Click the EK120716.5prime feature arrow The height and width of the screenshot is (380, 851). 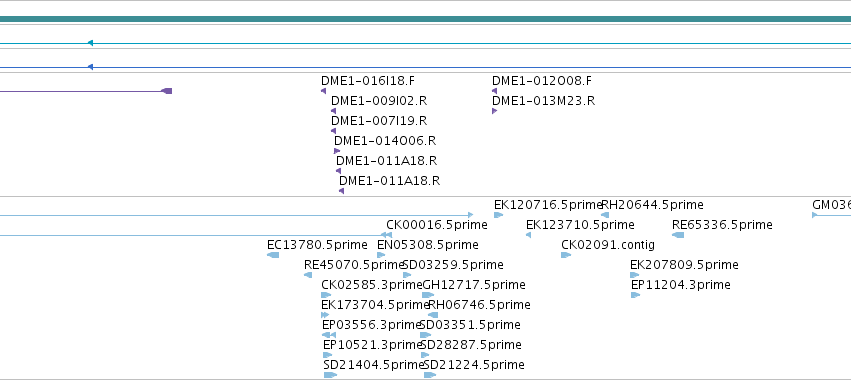click(x=498, y=215)
